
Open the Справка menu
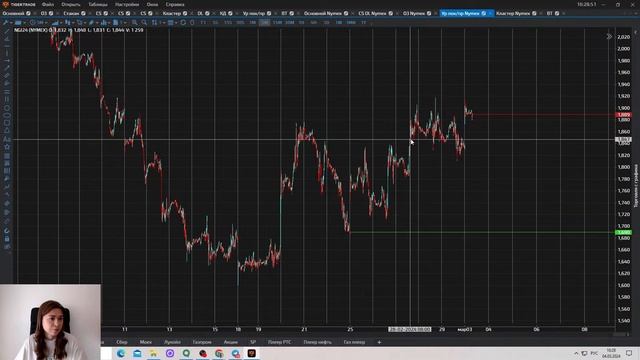pos(175,4)
